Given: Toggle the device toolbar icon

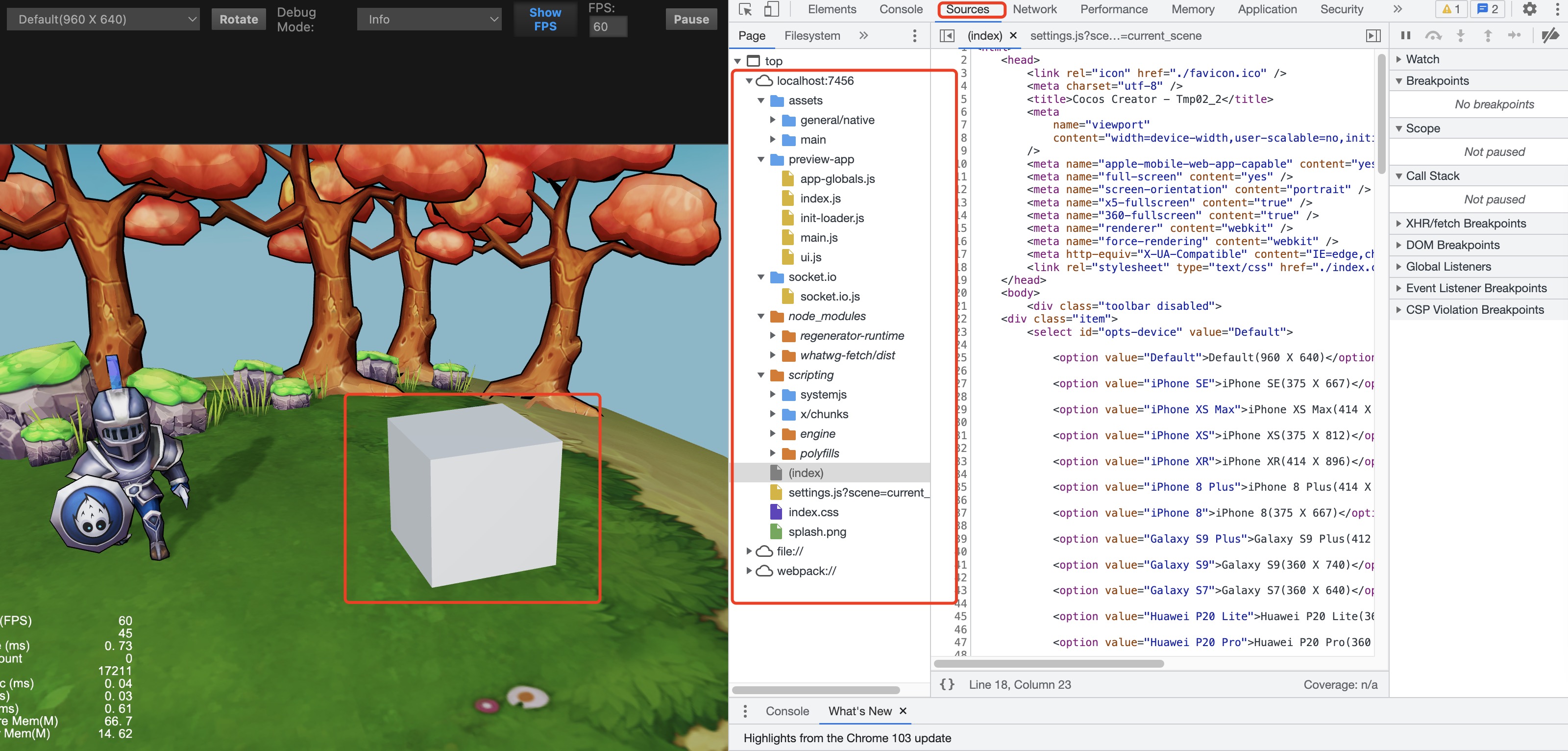Looking at the screenshot, I should click(771, 9).
